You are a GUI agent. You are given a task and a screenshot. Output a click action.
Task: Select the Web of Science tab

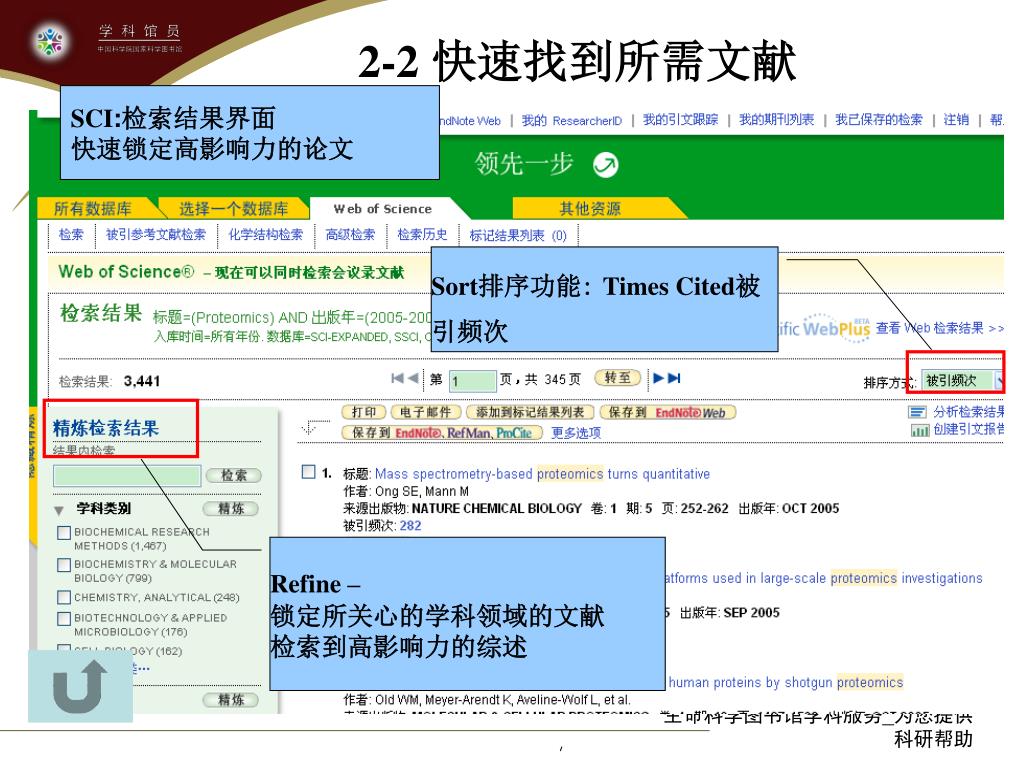[x=383, y=209]
